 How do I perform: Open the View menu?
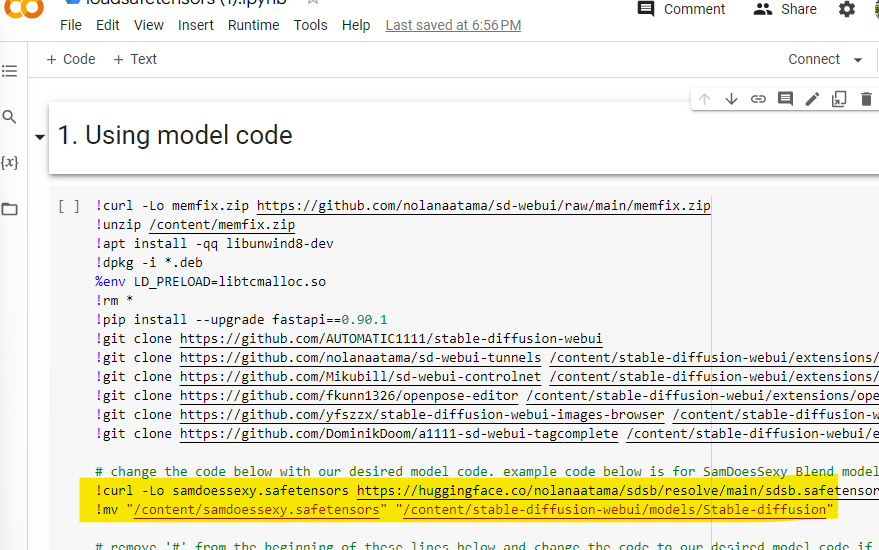click(x=149, y=25)
